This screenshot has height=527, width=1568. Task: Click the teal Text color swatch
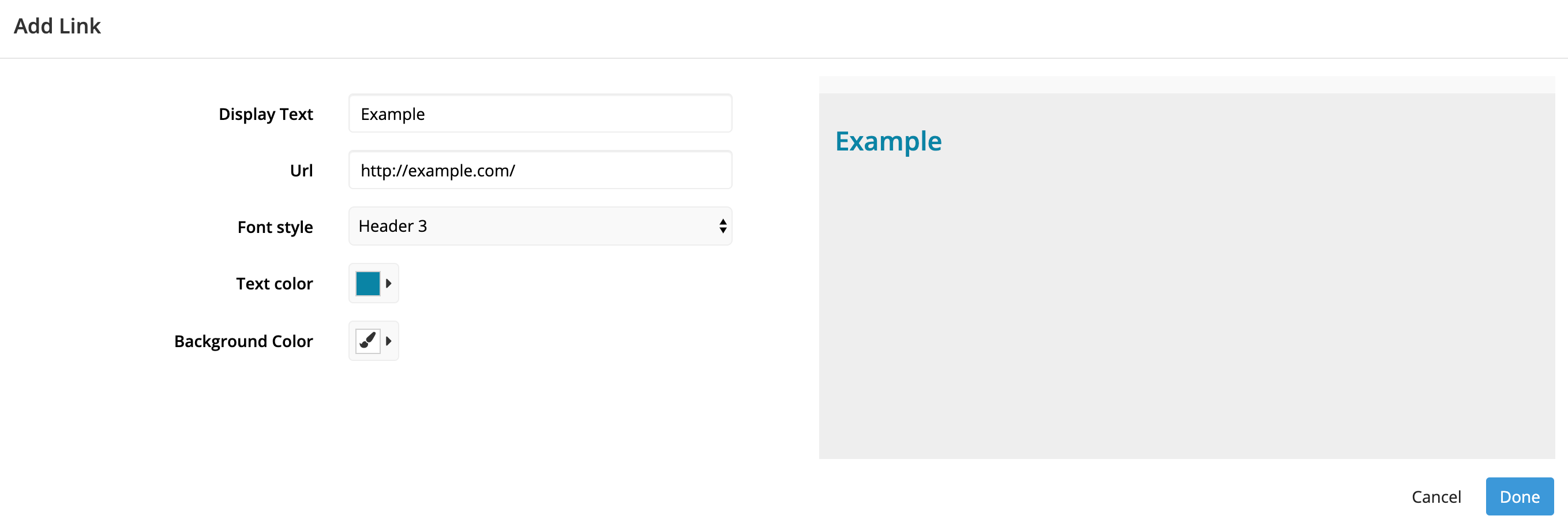367,284
